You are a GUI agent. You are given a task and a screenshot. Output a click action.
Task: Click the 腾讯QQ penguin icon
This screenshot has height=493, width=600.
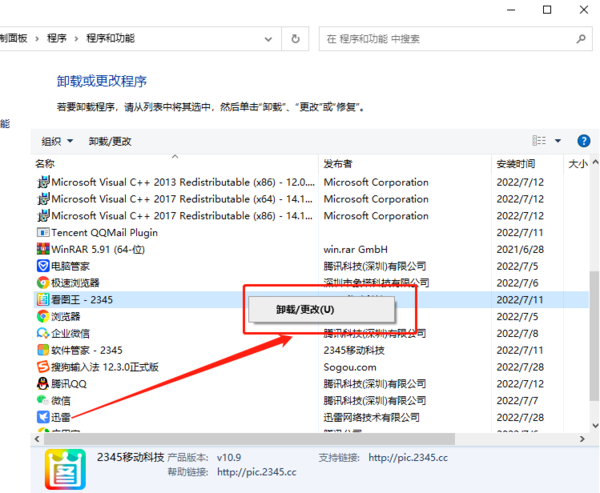pyautogui.click(x=43, y=384)
